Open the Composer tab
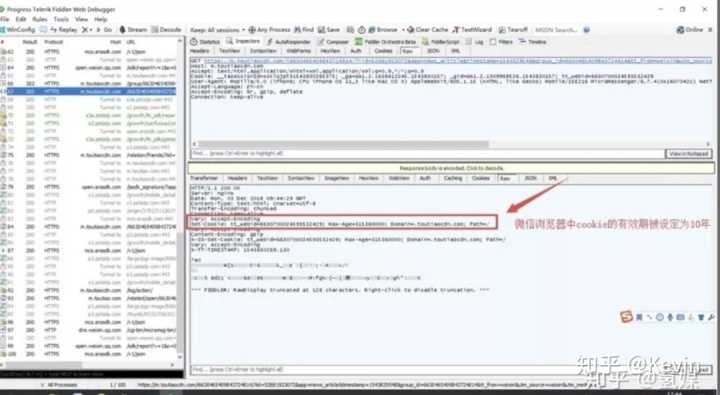Viewport: 720px width, 395px height. tap(333, 42)
